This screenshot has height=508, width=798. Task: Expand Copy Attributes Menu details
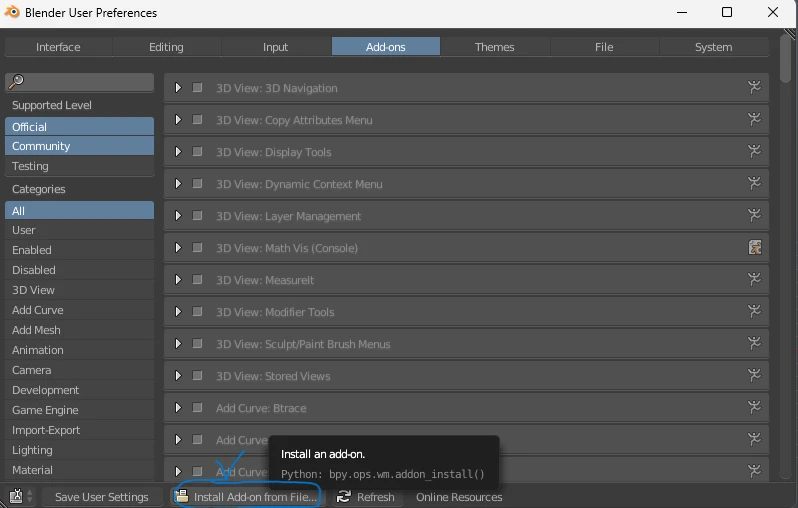pyautogui.click(x=178, y=120)
